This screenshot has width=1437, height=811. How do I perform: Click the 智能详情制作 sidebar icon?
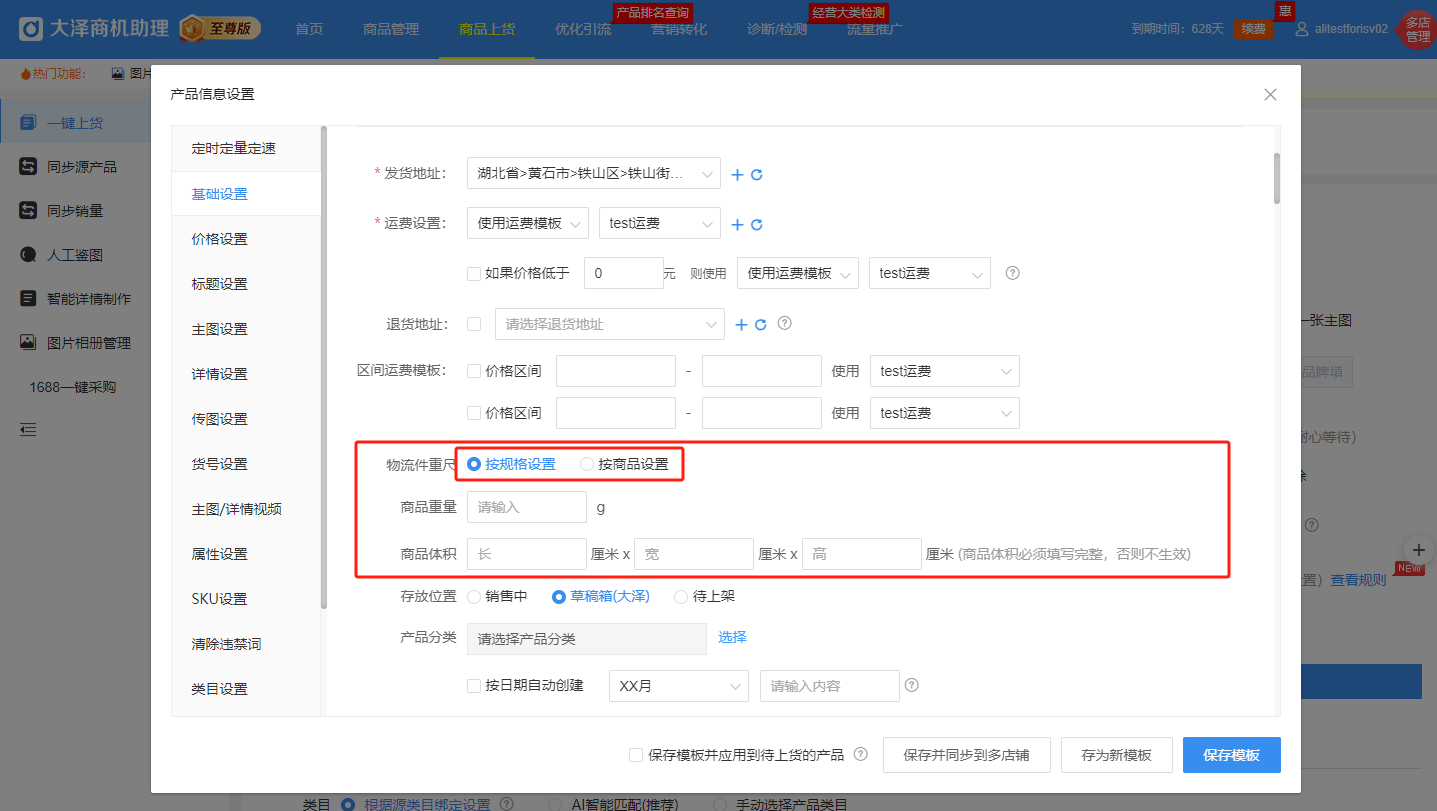point(28,299)
